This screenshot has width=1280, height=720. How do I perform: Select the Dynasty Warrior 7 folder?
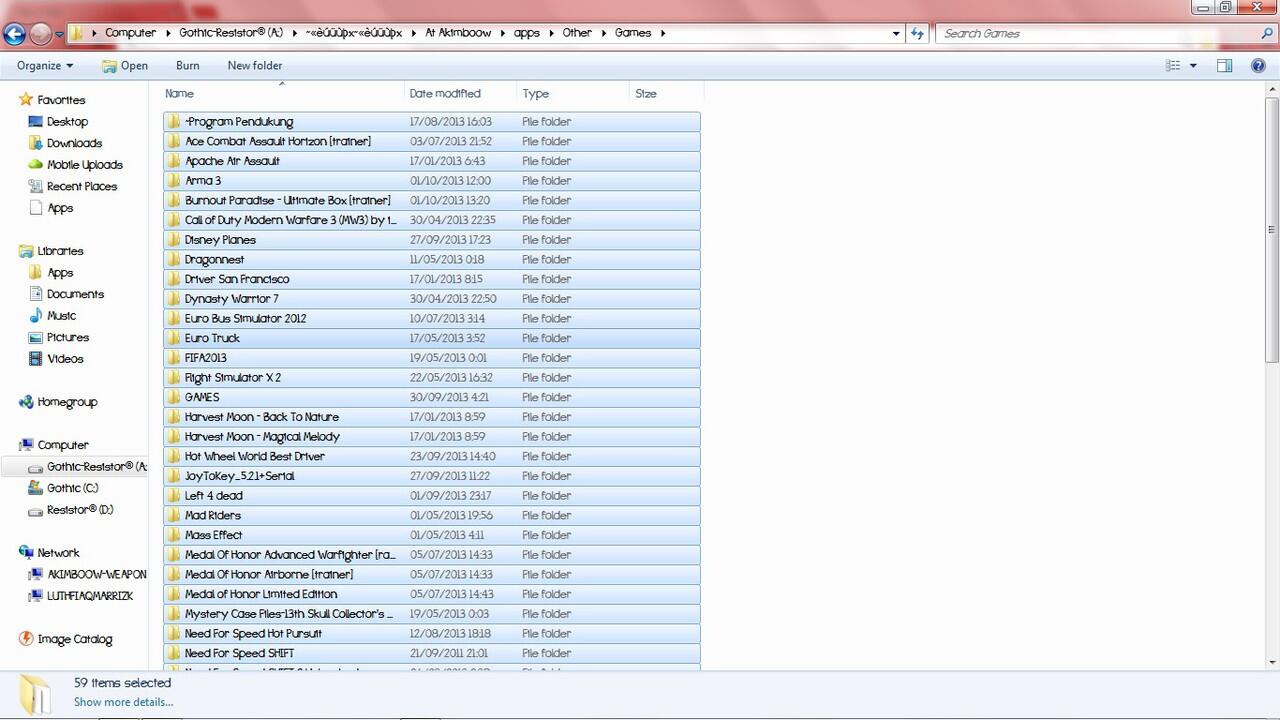431,299
